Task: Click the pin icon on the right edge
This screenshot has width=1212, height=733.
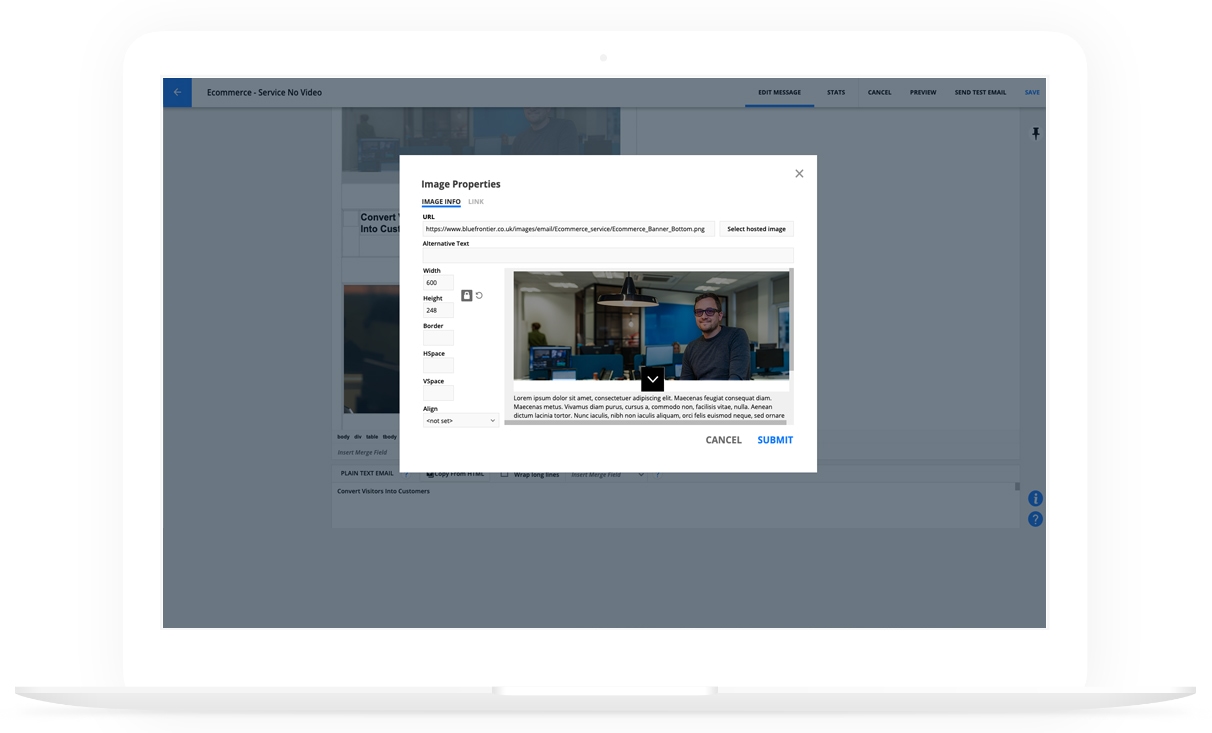Action: click(x=1036, y=132)
